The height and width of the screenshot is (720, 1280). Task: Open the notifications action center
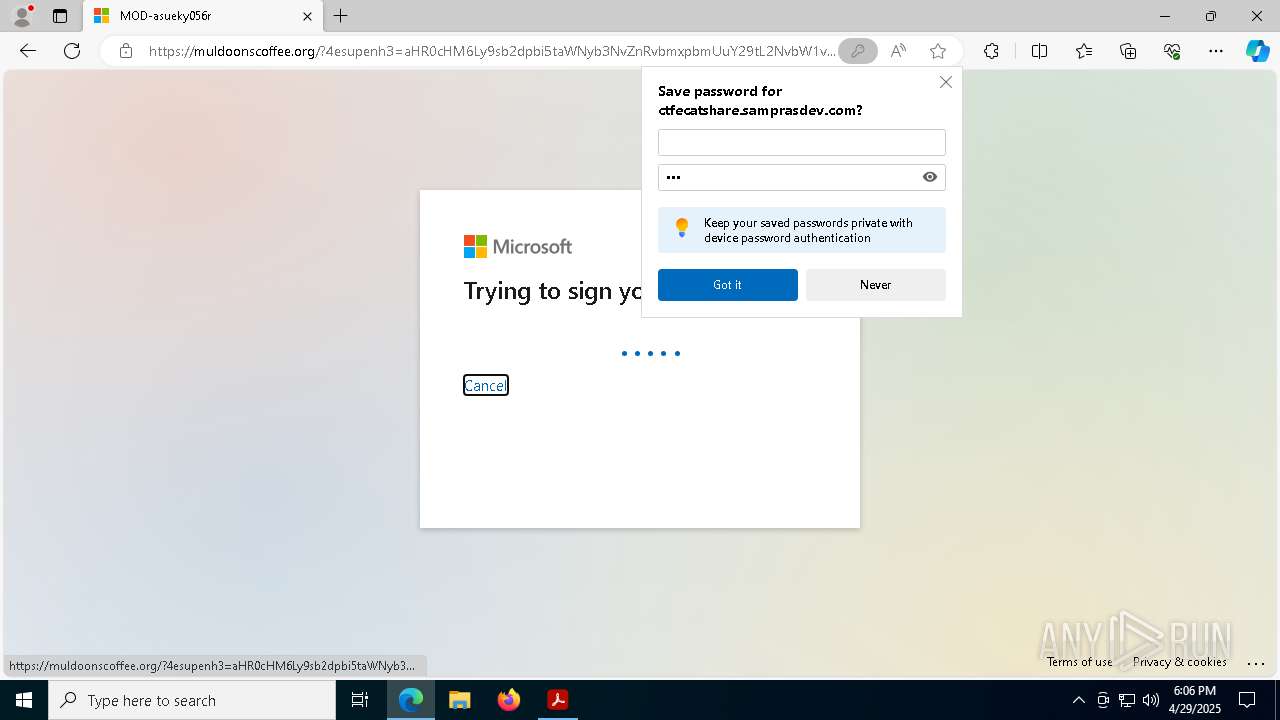click(x=1248, y=700)
